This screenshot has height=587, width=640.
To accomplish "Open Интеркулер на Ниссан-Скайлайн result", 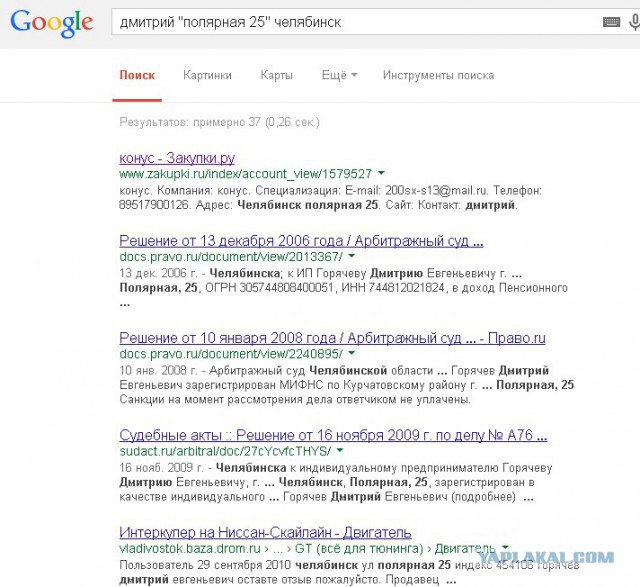I will click(x=265, y=532).
